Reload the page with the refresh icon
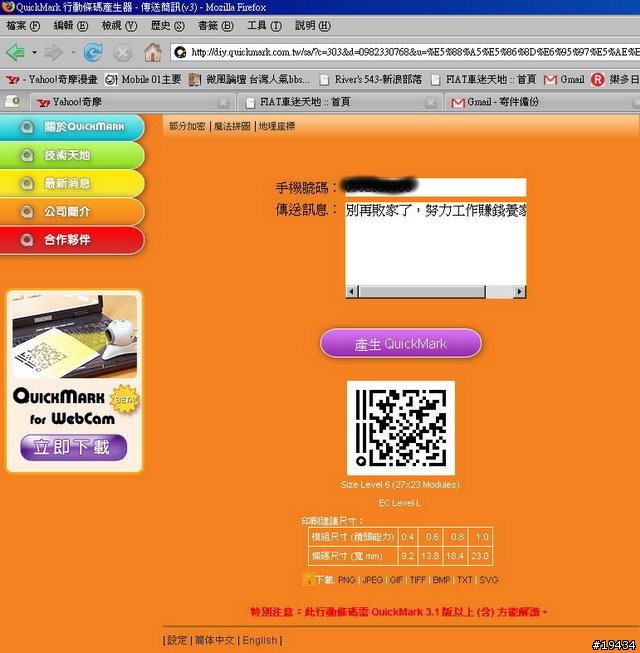Viewport: 640px width, 653px height. 93,52
